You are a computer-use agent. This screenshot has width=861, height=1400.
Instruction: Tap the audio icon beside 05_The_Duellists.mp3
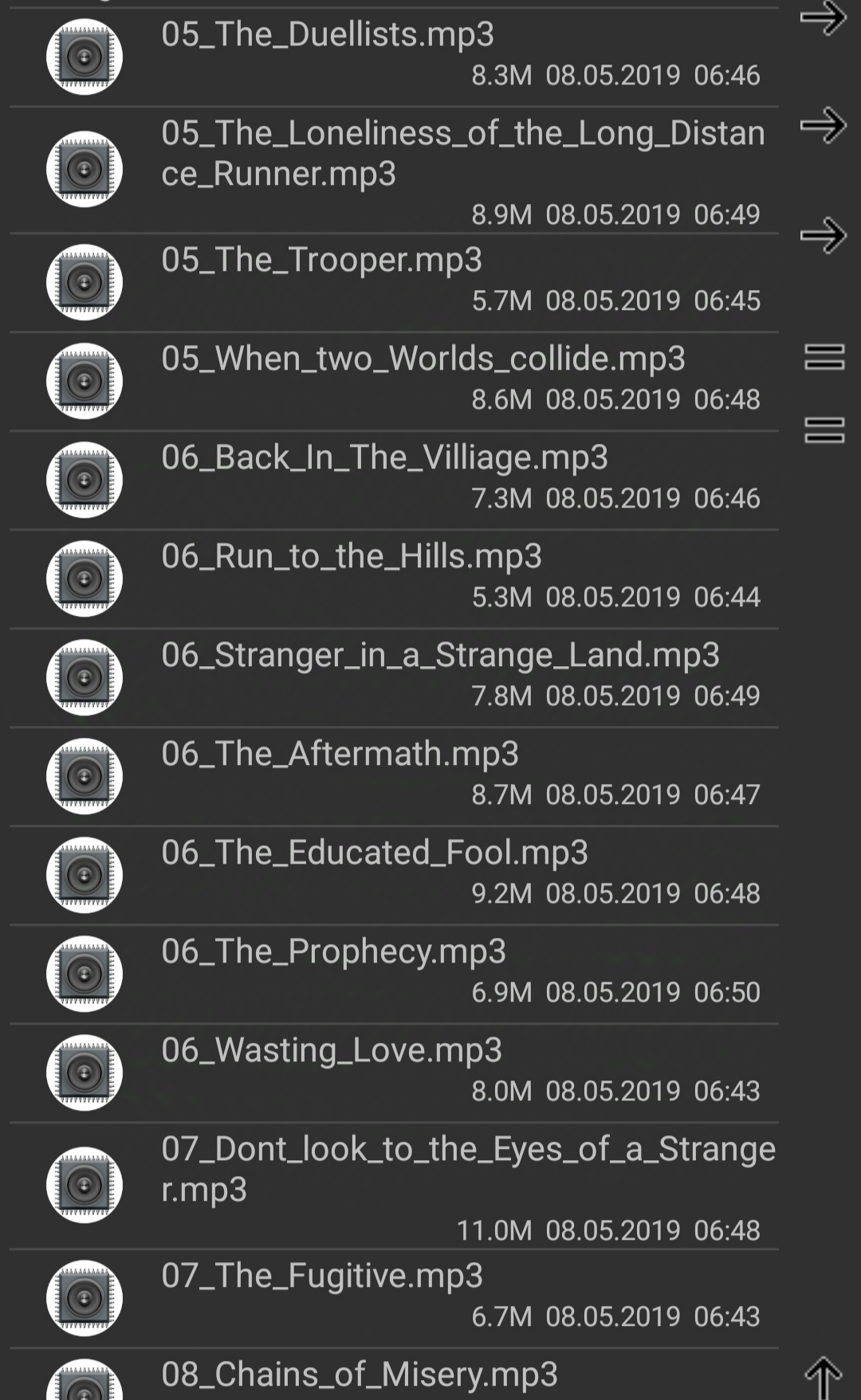click(x=84, y=57)
